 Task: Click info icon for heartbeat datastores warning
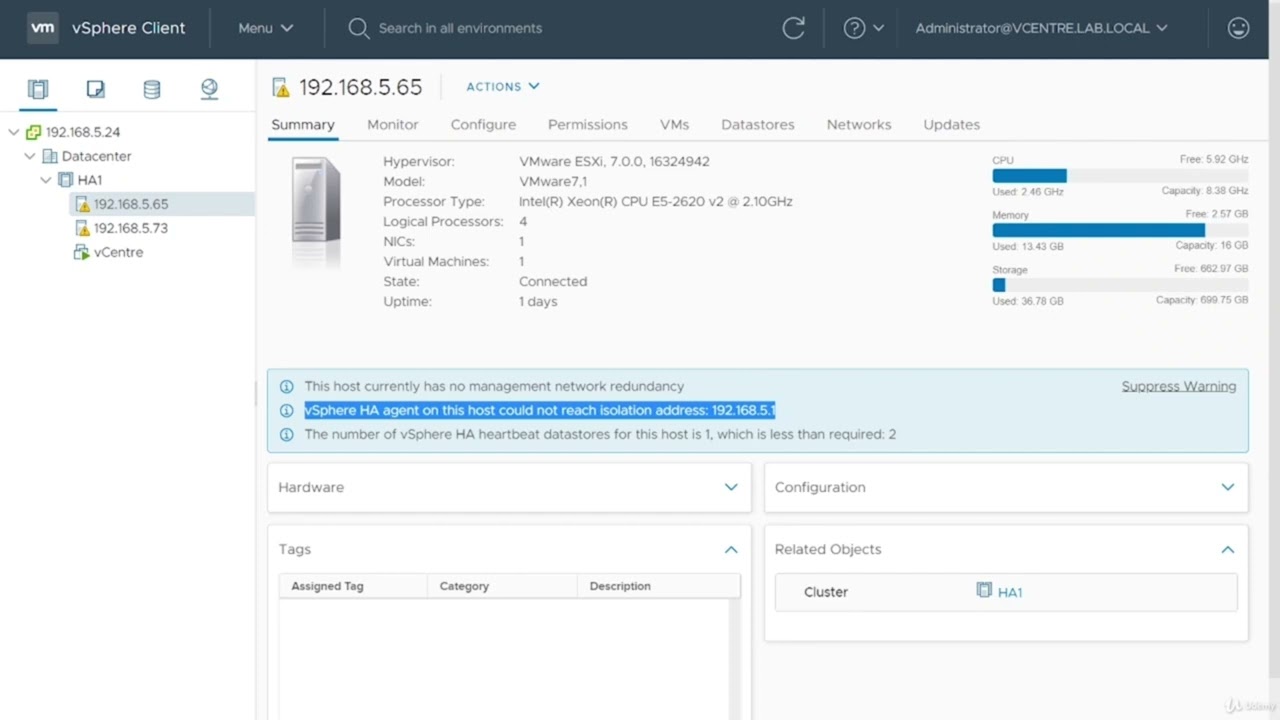click(287, 434)
